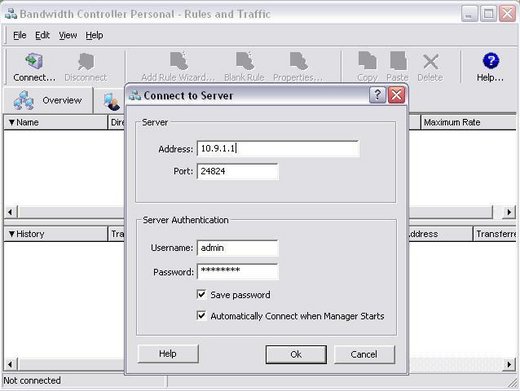Click the Username input field

(238, 248)
